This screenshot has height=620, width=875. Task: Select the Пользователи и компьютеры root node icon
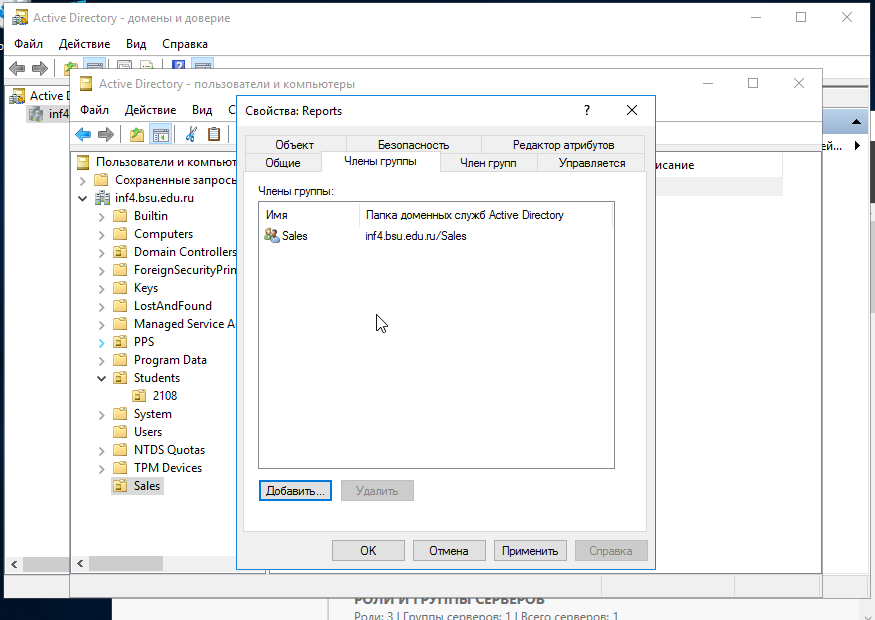click(83, 162)
